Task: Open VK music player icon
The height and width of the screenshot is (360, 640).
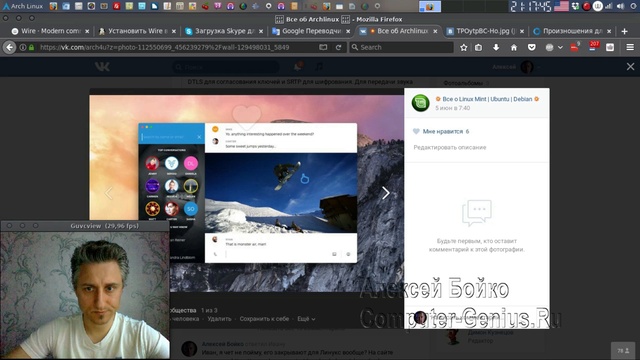Action: (319, 66)
